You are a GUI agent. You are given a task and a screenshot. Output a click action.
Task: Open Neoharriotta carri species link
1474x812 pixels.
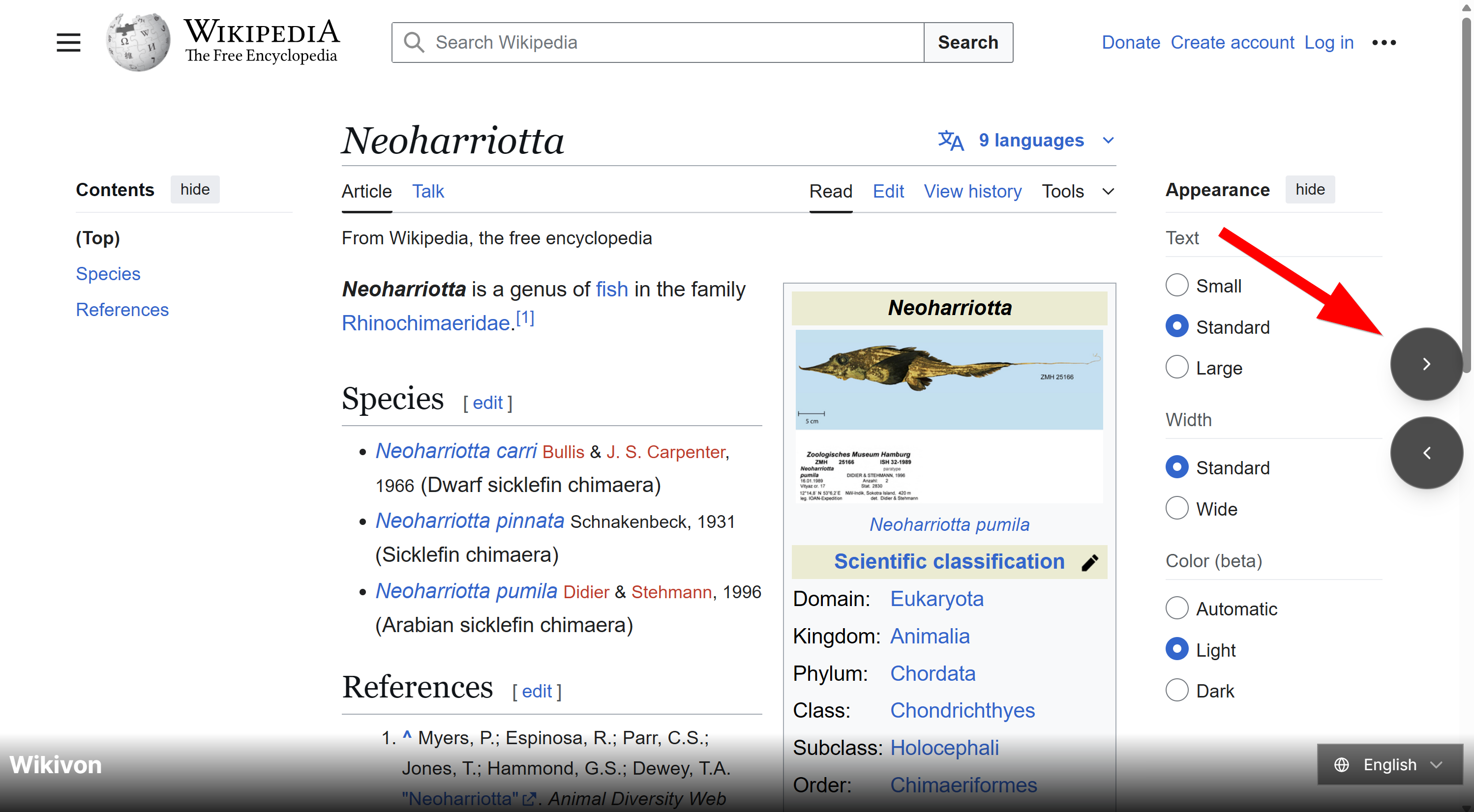tap(456, 451)
